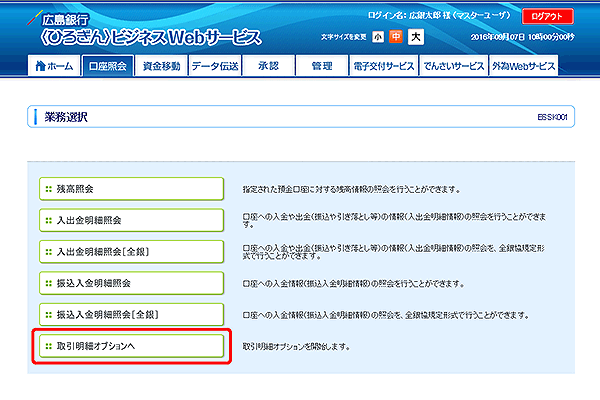600x400 pixels.
Task: Choose the 振込入金明細照会[全銀] button
Action: pyautogui.click(x=128, y=314)
